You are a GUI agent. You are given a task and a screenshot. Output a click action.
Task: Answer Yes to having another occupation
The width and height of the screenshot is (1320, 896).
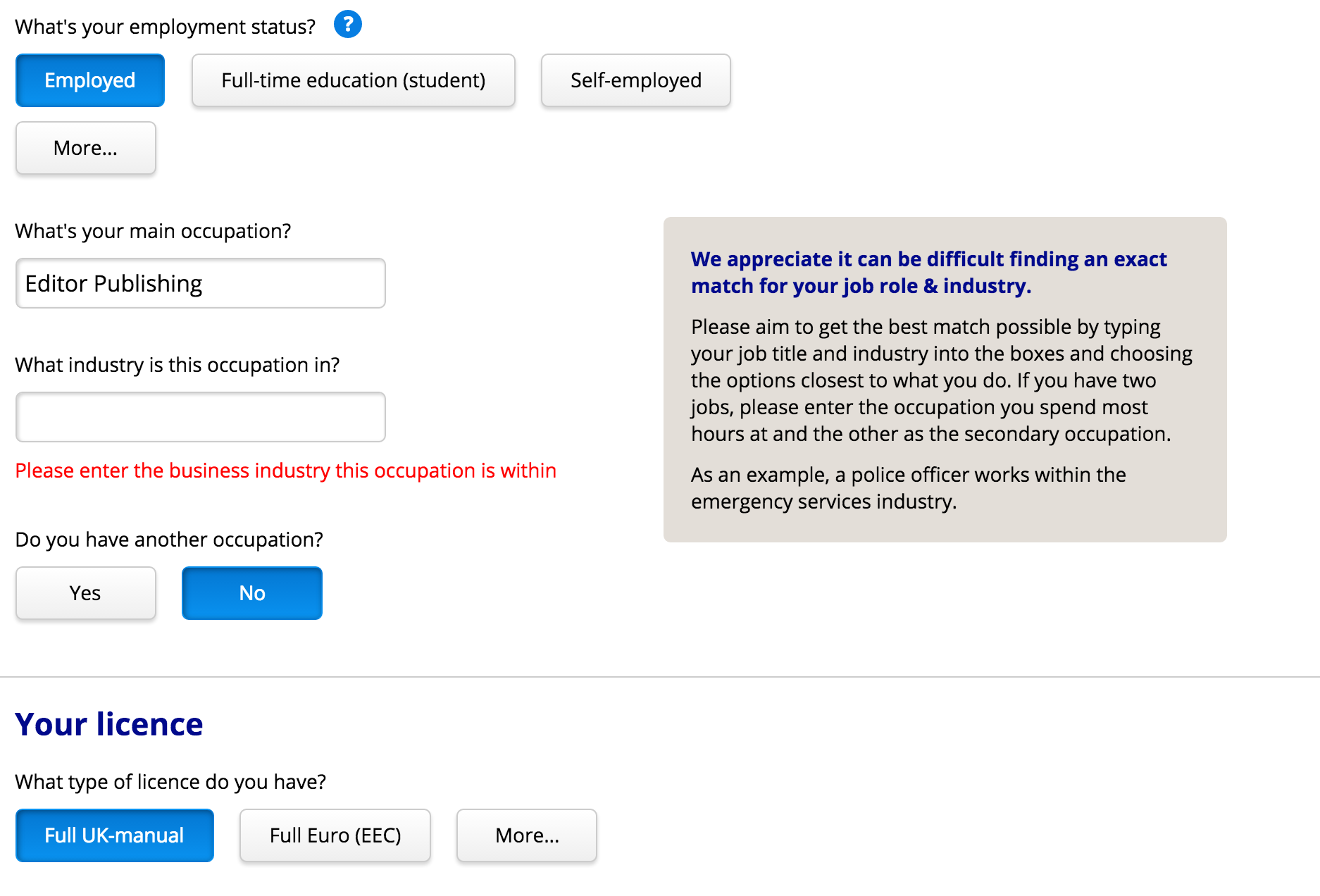tap(86, 593)
